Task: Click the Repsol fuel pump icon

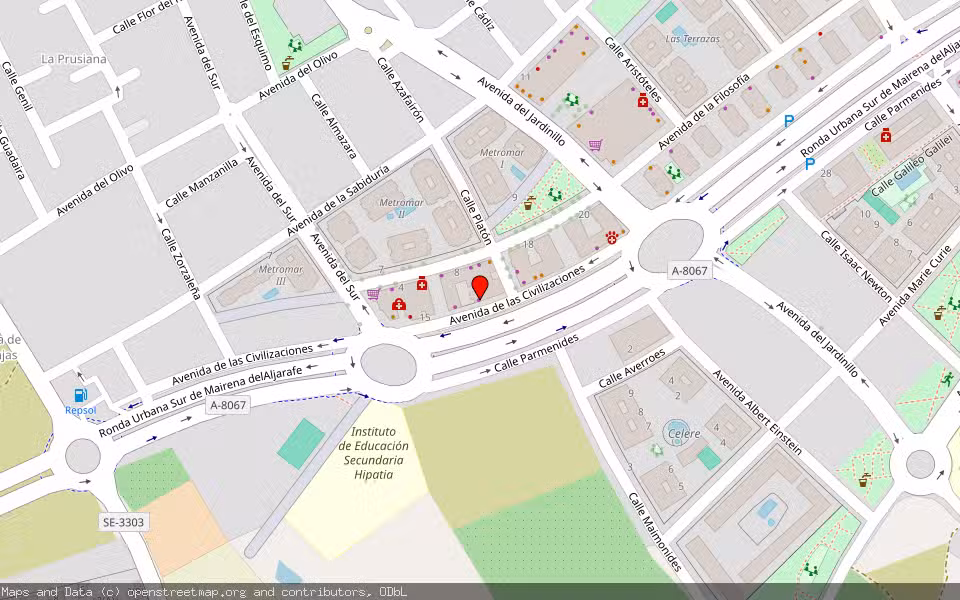Action: tap(79, 396)
